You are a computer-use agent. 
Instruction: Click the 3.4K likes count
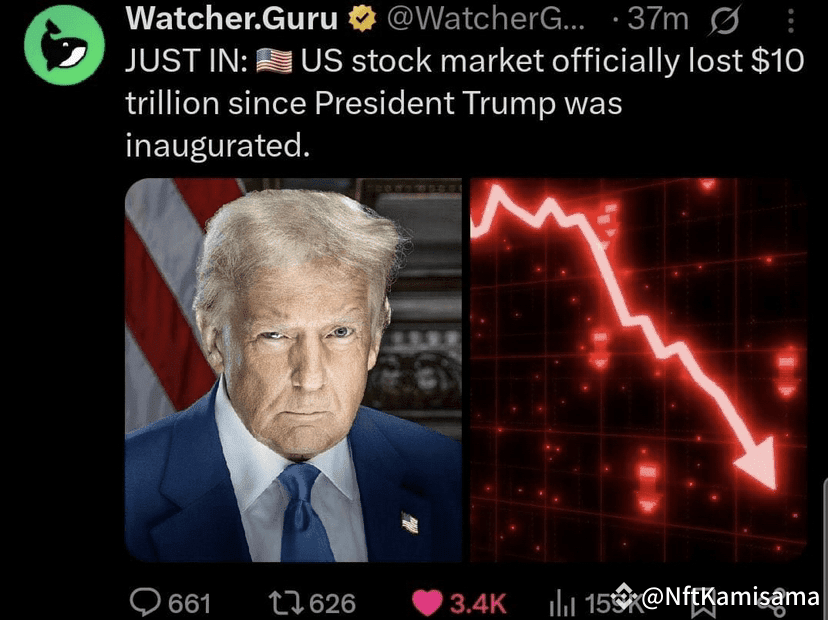[x=478, y=603]
